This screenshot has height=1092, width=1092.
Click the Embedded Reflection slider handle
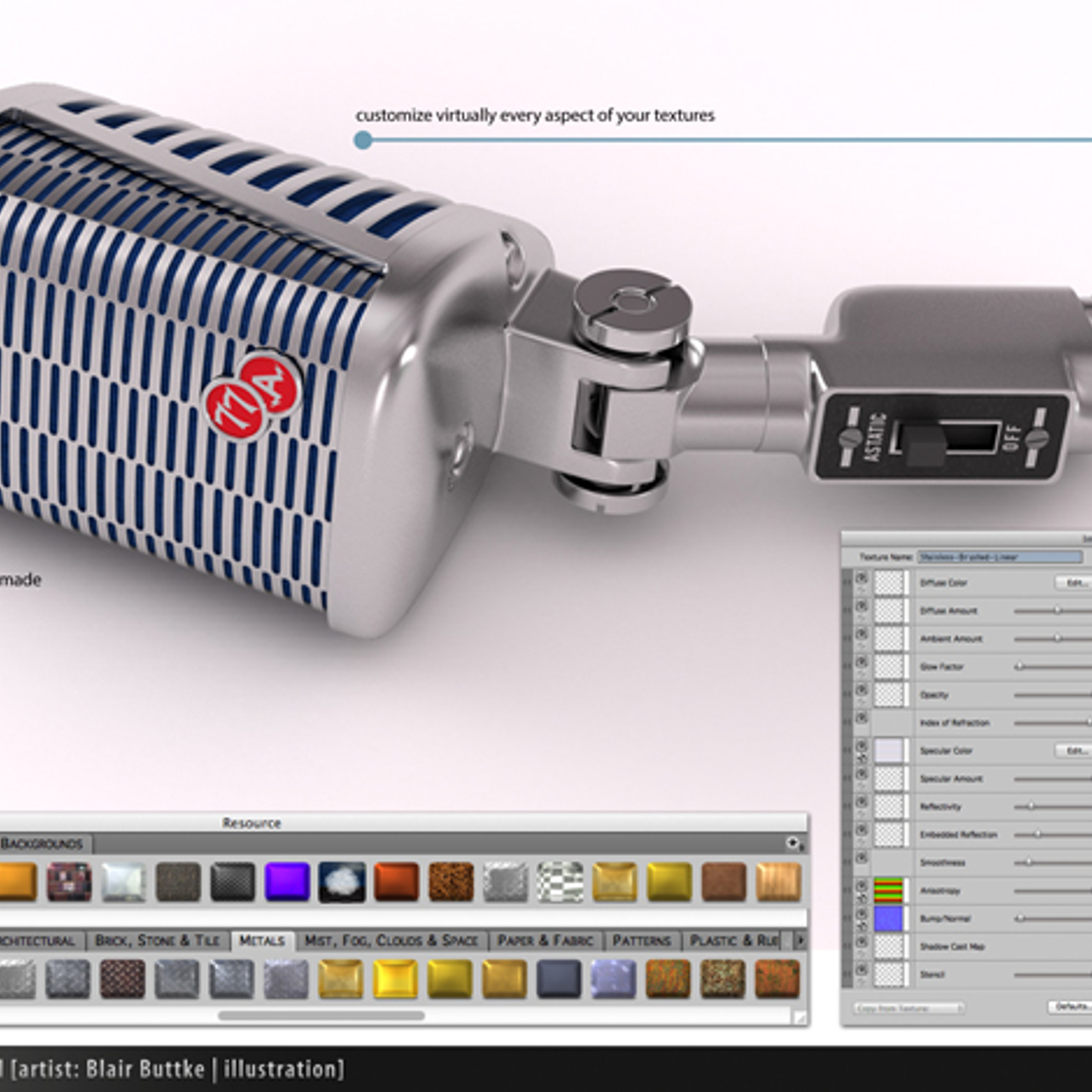tap(1038, 835)
